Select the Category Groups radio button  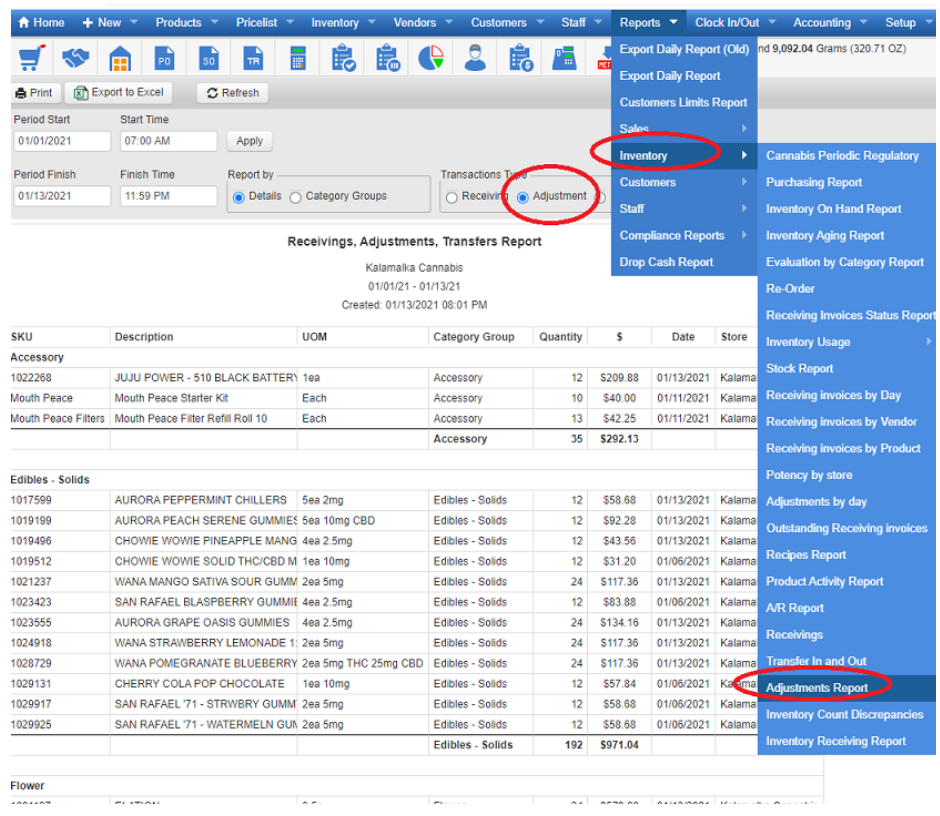(296, 197)
